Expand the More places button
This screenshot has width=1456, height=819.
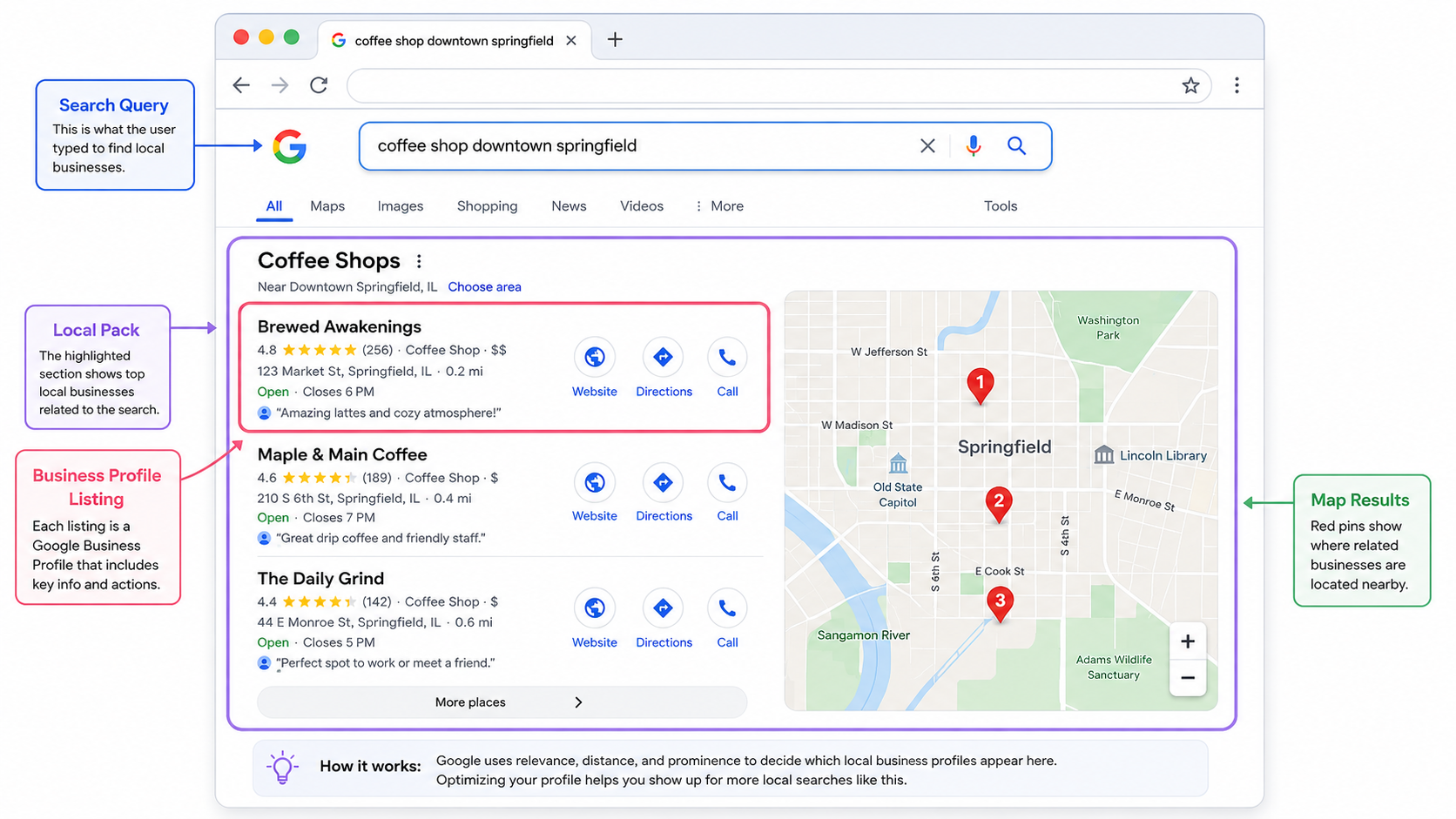pyautogui.click(x=502, y=702)
